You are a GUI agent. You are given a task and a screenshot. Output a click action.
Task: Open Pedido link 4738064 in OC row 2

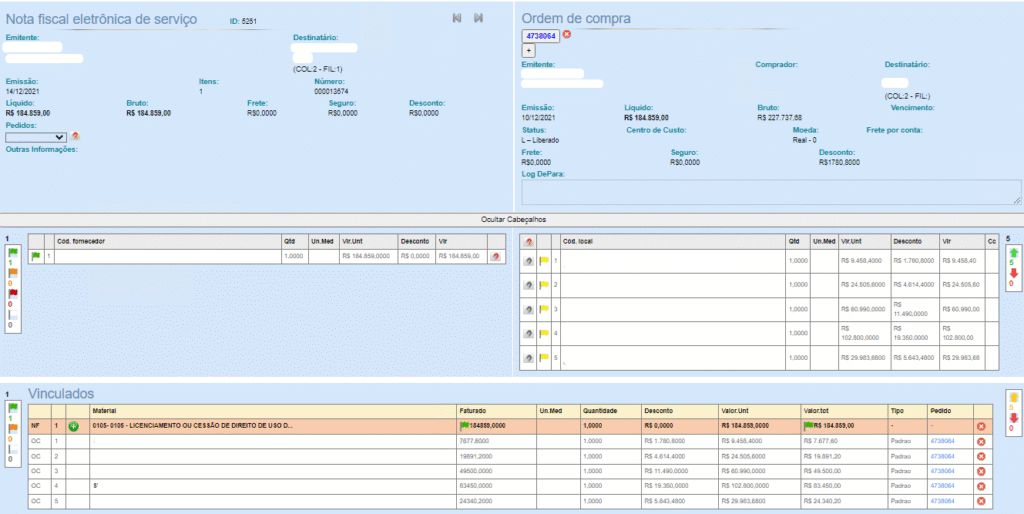click(x=944, y=455)
